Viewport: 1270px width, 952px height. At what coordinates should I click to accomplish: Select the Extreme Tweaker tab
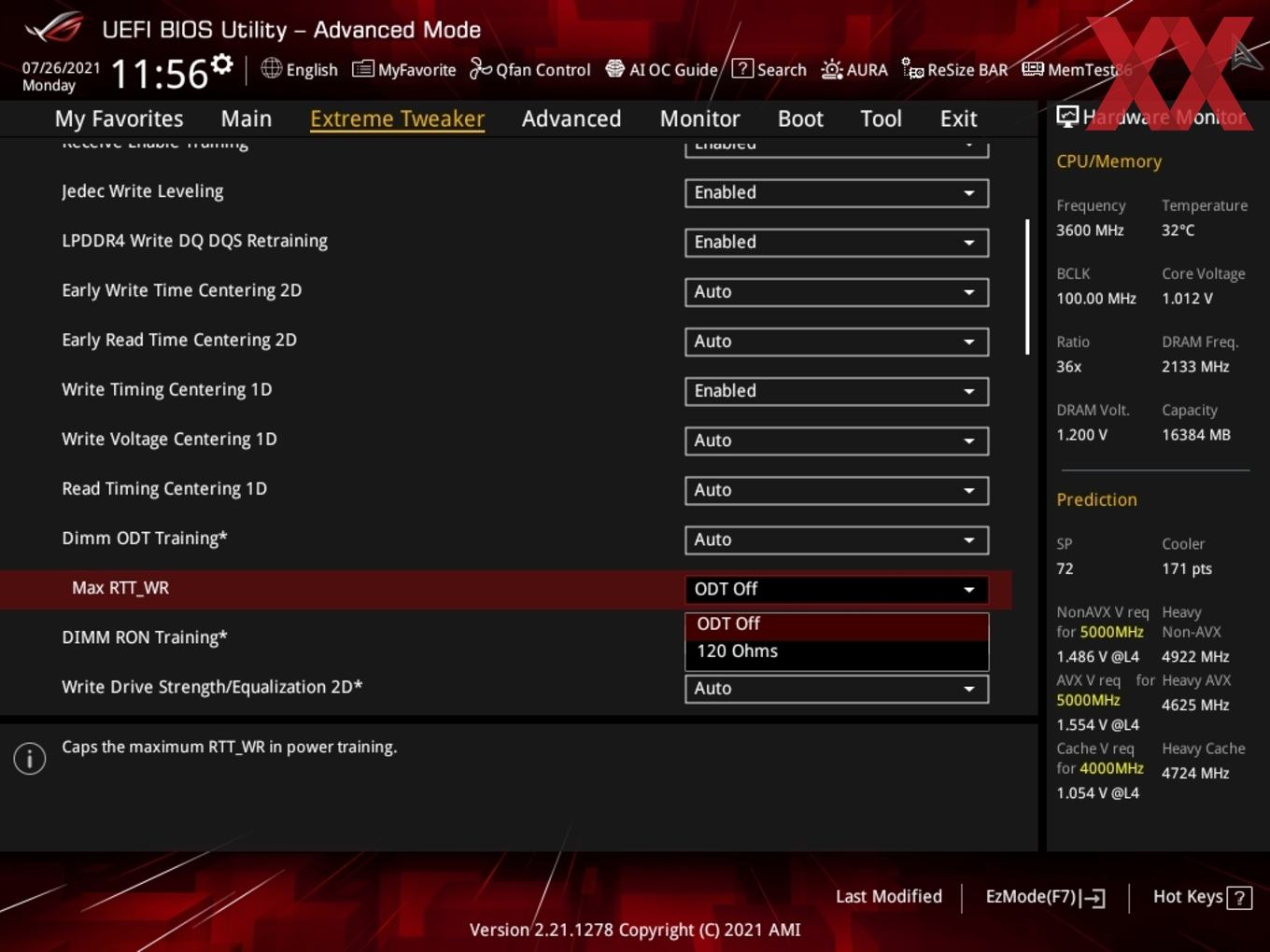coord(397,119)
